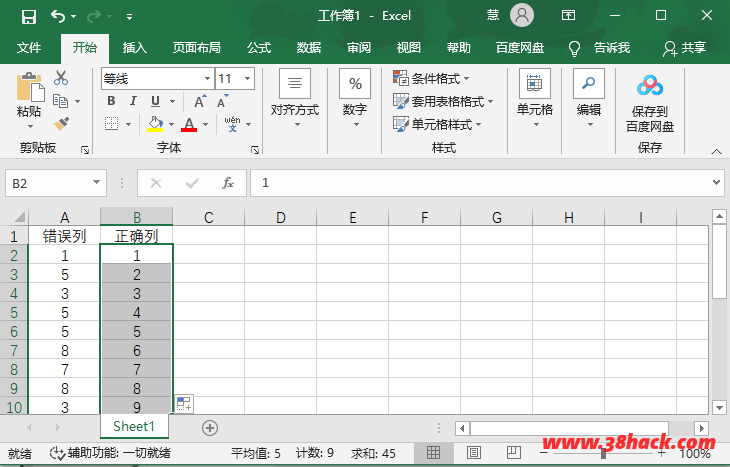The height and width of the screenshot is (467, 730).
Task: Toggle Bold formatting
Action: coord(111,101)
